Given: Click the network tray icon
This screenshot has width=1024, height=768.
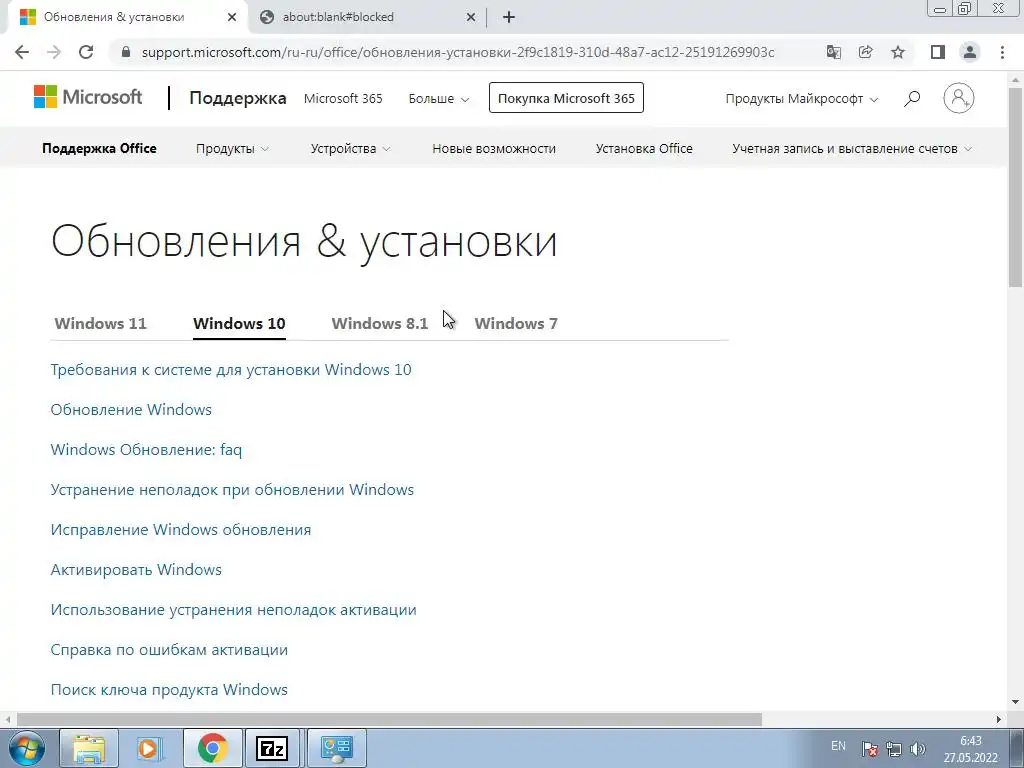Looking at the screenshot, I should click(x=893, y=748).
